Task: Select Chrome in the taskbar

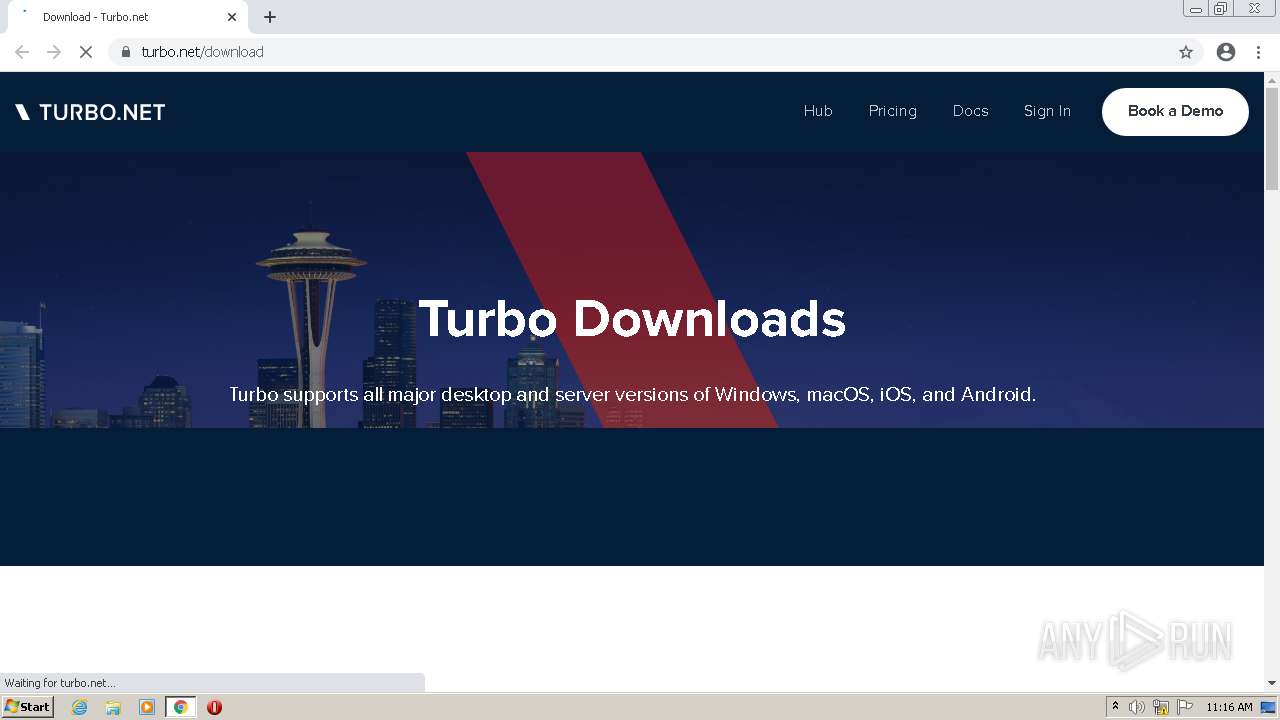Action: tap(180, 707)
